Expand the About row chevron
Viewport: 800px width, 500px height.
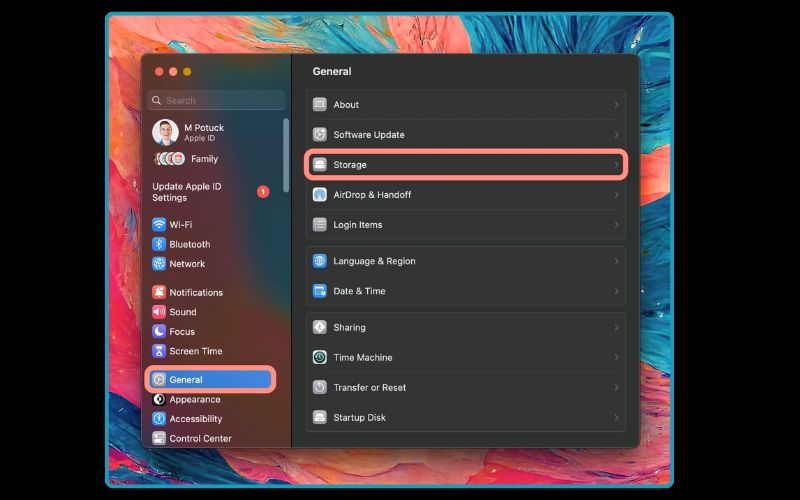(616, 105)
